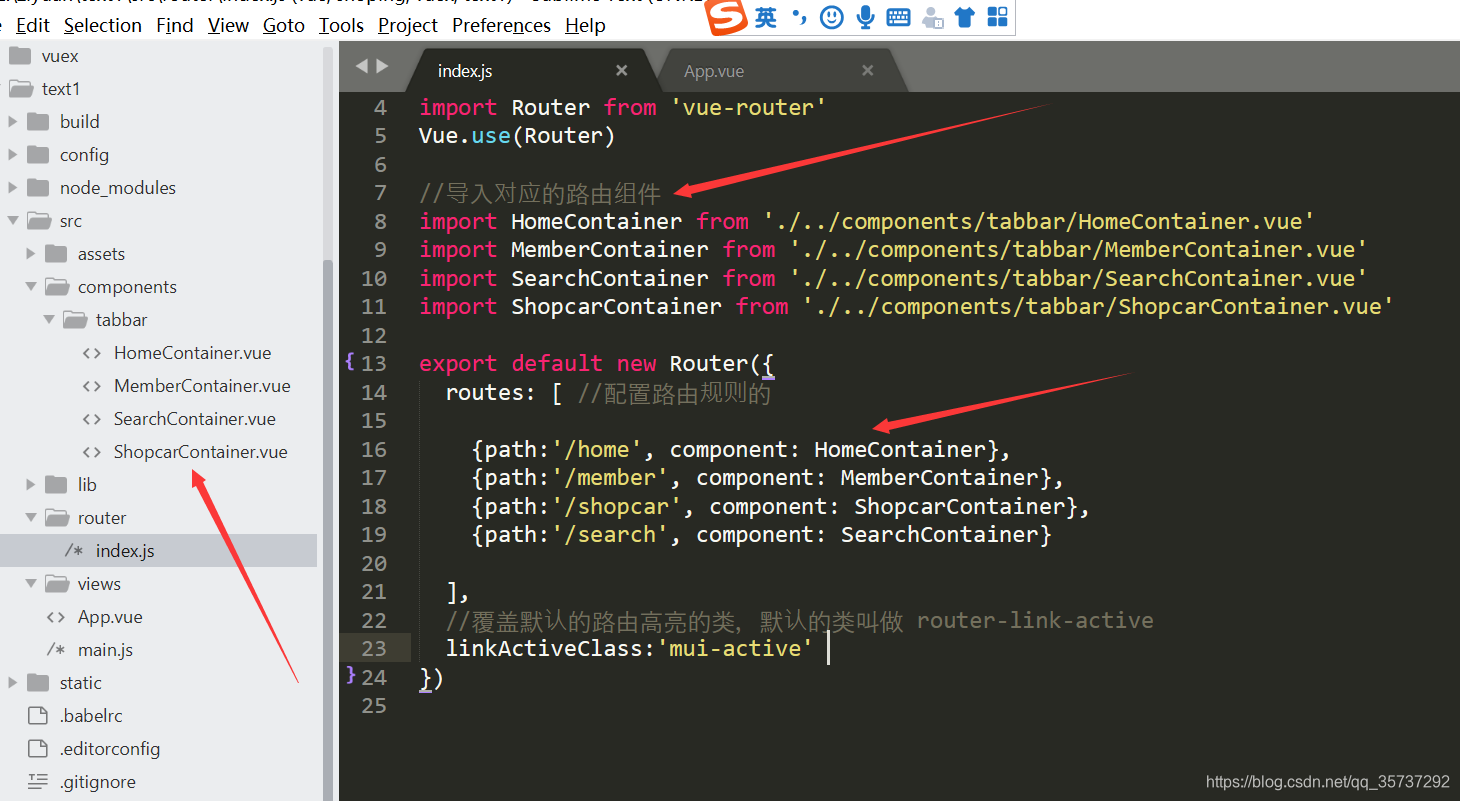Open the .editorconfig file
This screenshot has width=1460, height=801.
click(110, 749)
